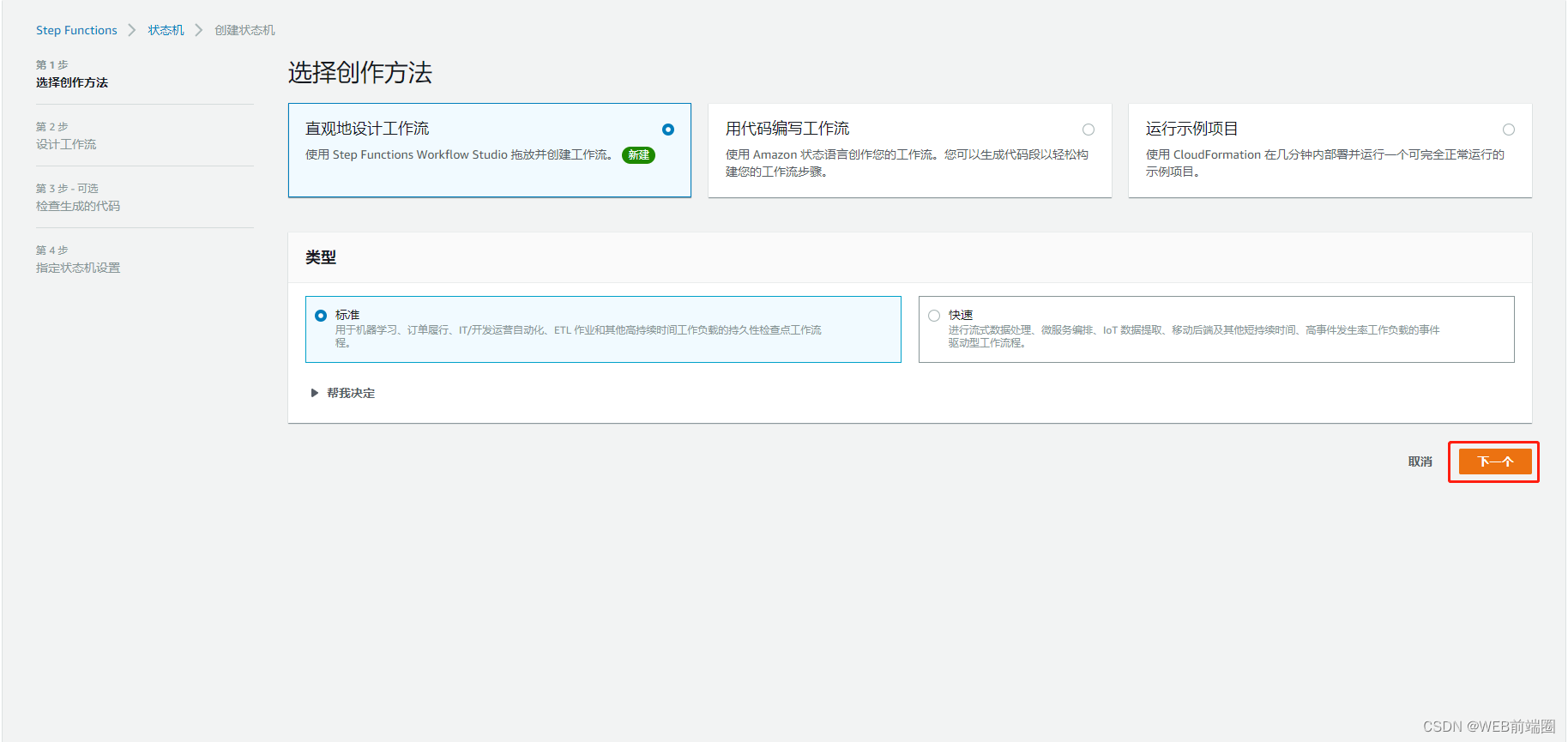Click the 创建状态机 breadcrumb text
The height and width of the screenshot is (742, 1568).
coord(244,30)
